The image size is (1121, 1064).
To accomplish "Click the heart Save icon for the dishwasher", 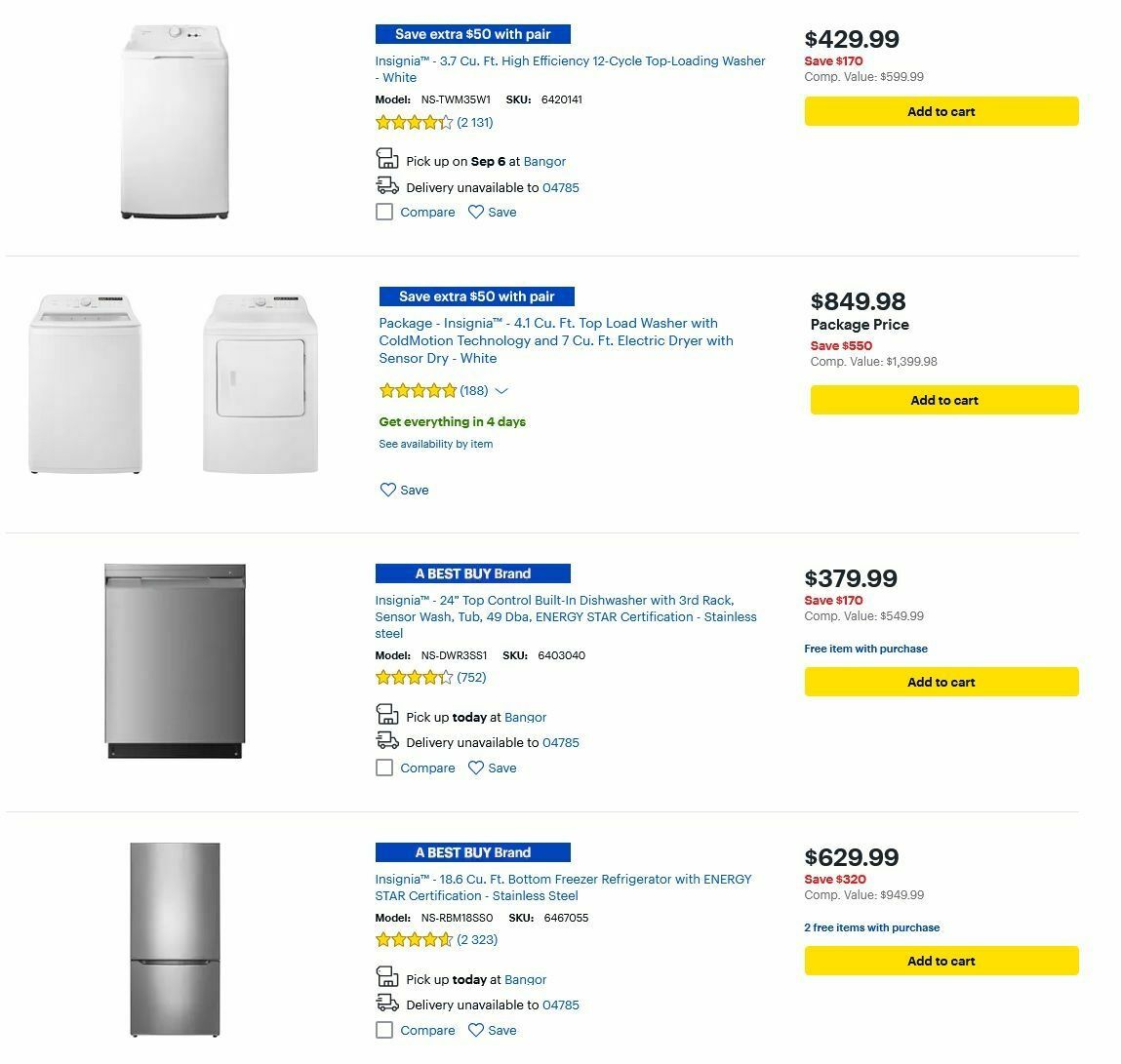I will coord(475,768).
